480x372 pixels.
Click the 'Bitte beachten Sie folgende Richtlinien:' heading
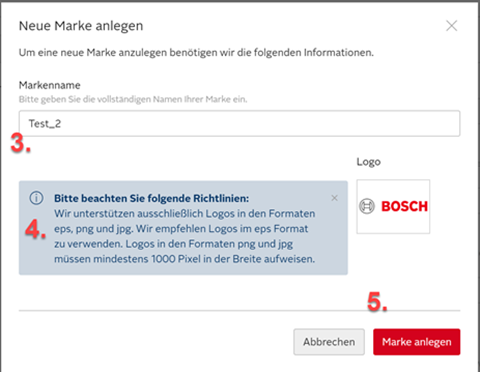152,198
